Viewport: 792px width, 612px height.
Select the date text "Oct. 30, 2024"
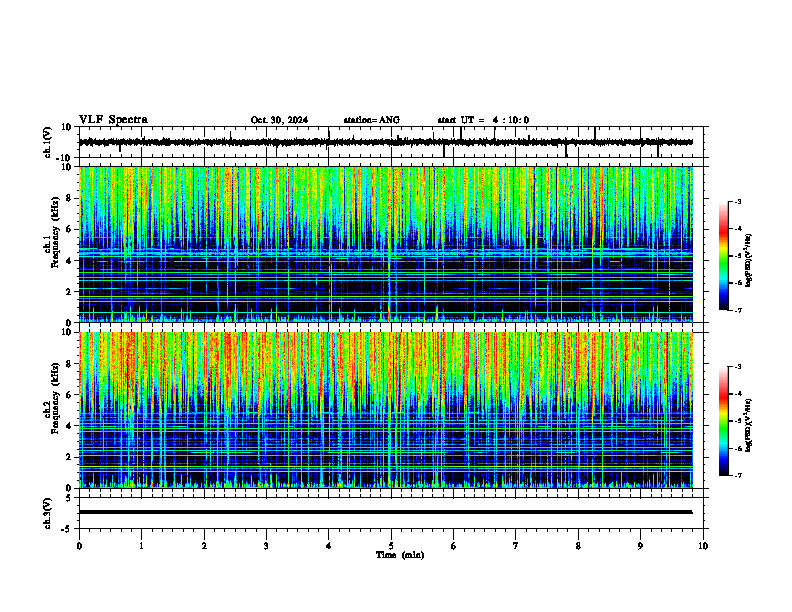(x=279, y=120)
